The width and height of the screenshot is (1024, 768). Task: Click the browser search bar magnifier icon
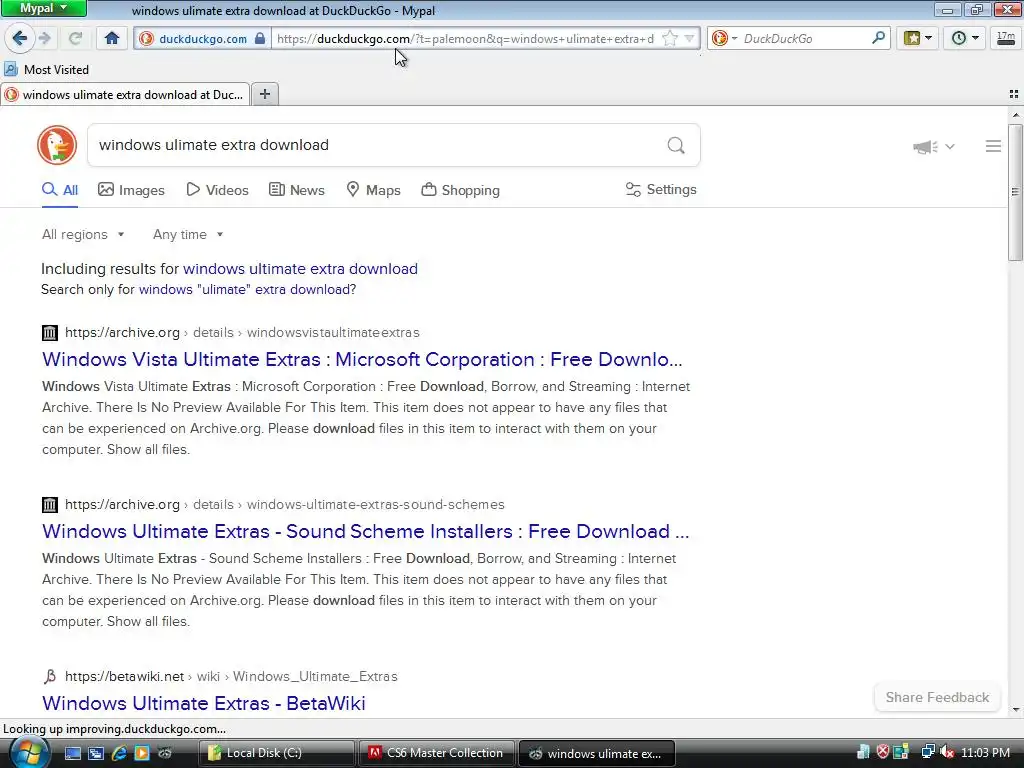878,38
